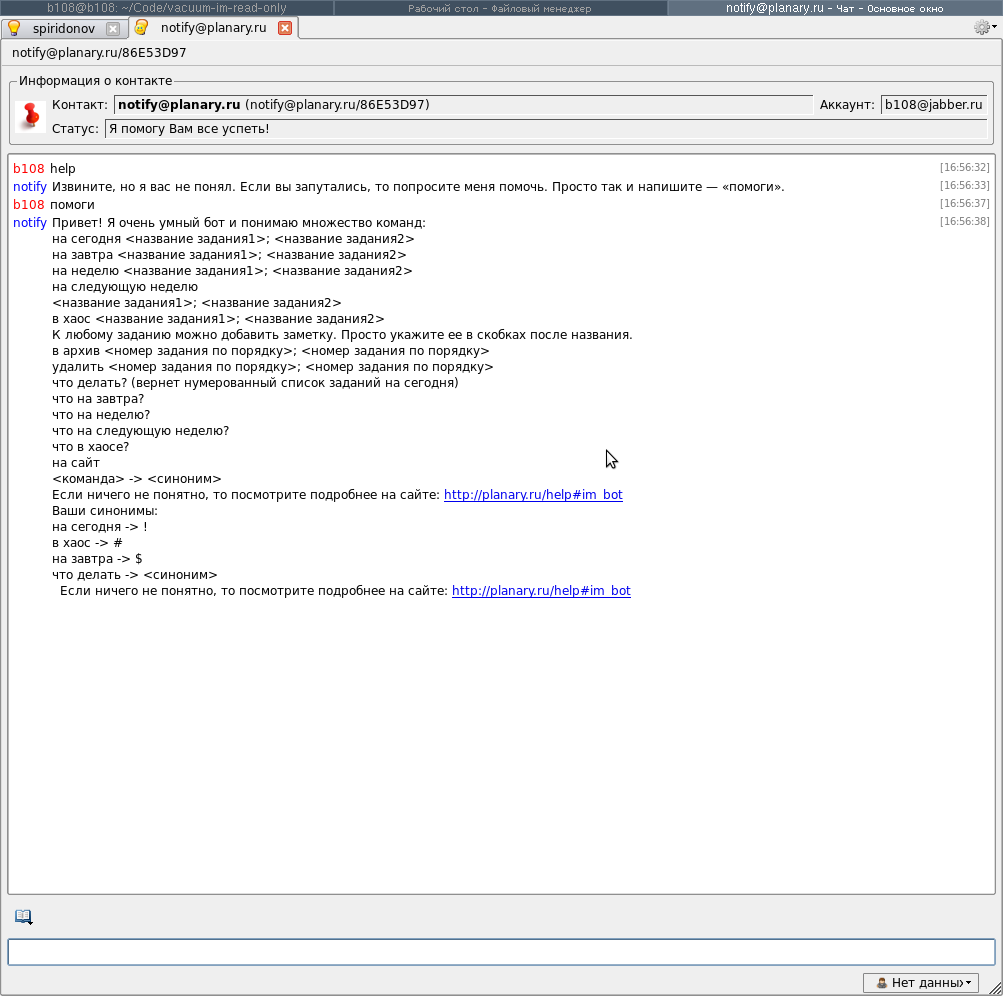Open the gear settings menu at top right

click(982, 28)
